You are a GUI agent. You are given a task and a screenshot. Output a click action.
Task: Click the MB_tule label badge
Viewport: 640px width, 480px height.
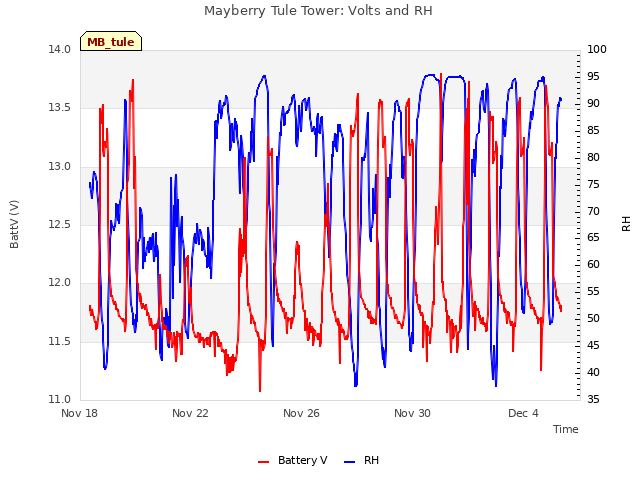[x=111, y=41]
